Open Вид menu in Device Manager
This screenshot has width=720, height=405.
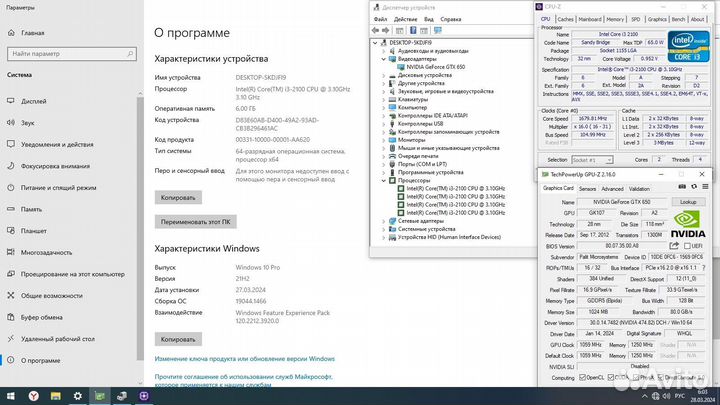click(428, 19)
